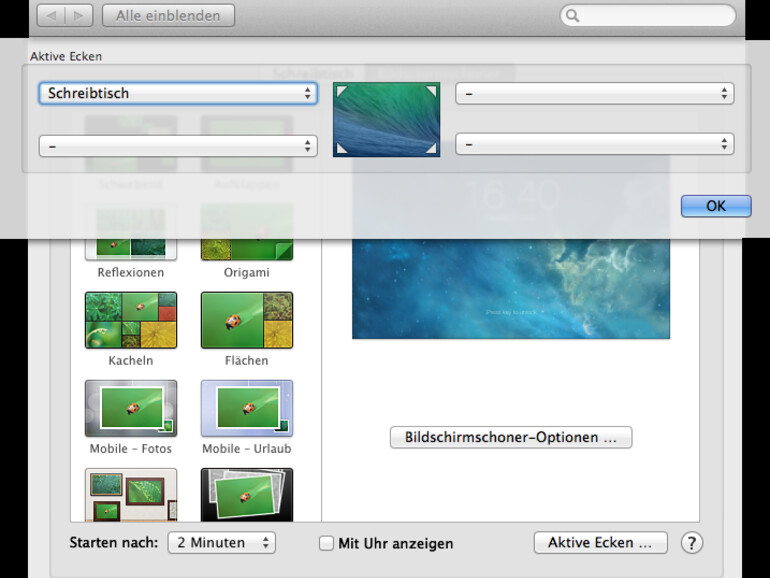770x578 pixels.
Task: Click the hot corners desktop preview image
Action: point(386,120)
